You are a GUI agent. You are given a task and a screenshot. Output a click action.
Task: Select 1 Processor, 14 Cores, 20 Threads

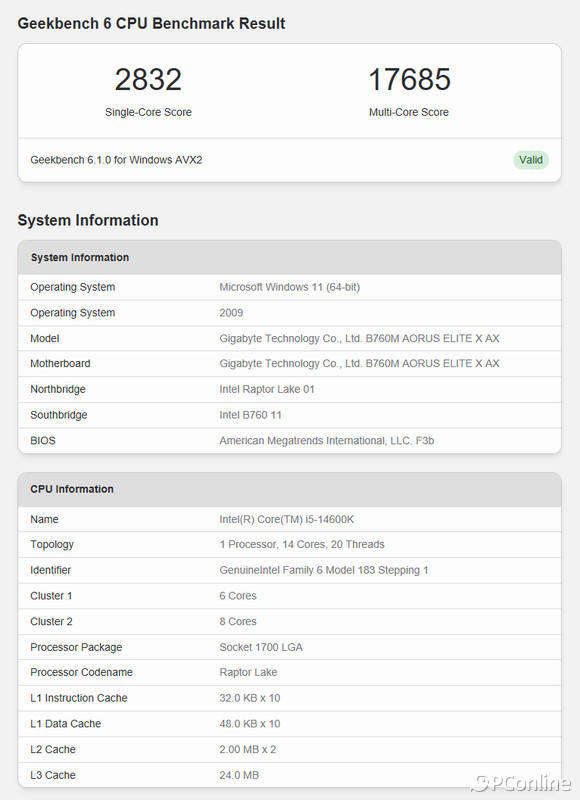(302, 544)
